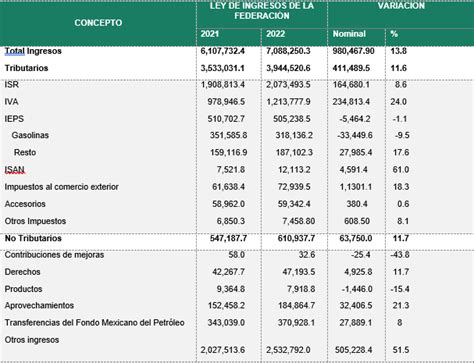Click the 2022 column header
474x363 pixels.
click(x=275, y=34)
